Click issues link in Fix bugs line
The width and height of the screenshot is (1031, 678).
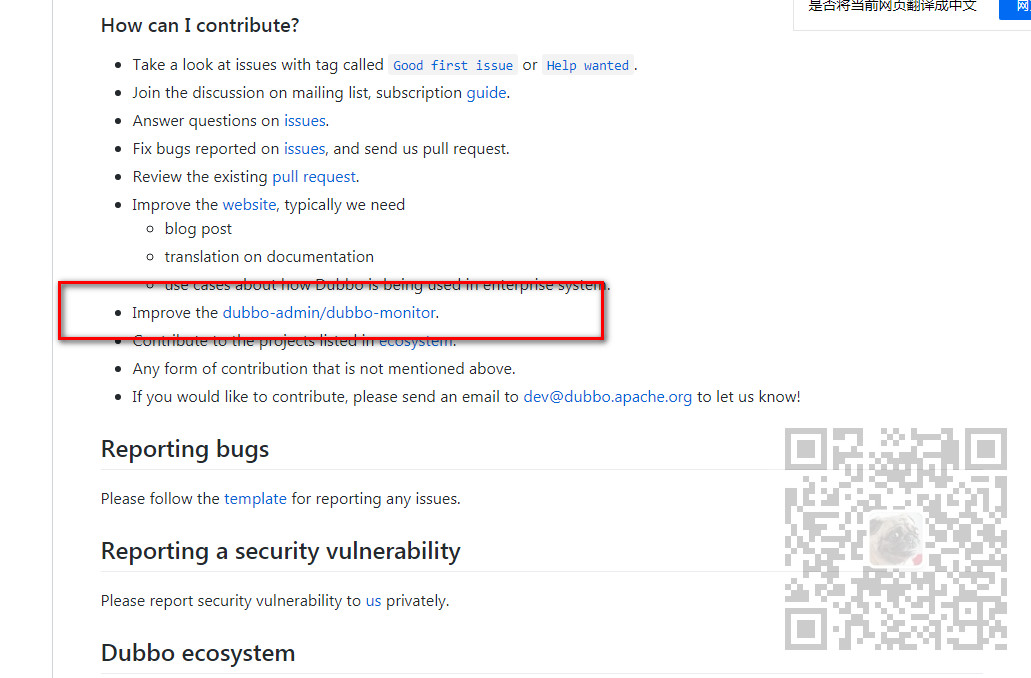coord(304,149)
